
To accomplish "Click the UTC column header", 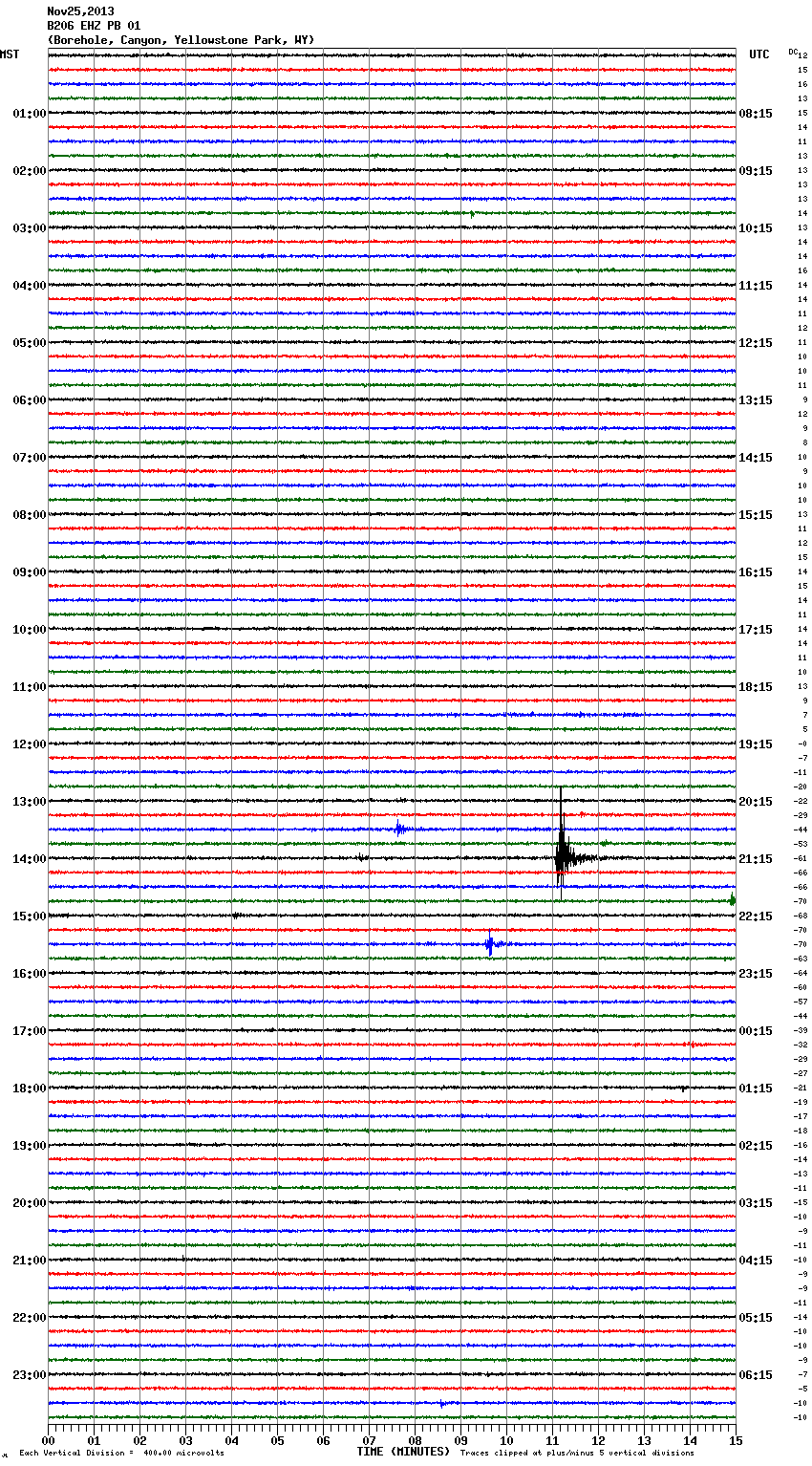I will (759, 54).
